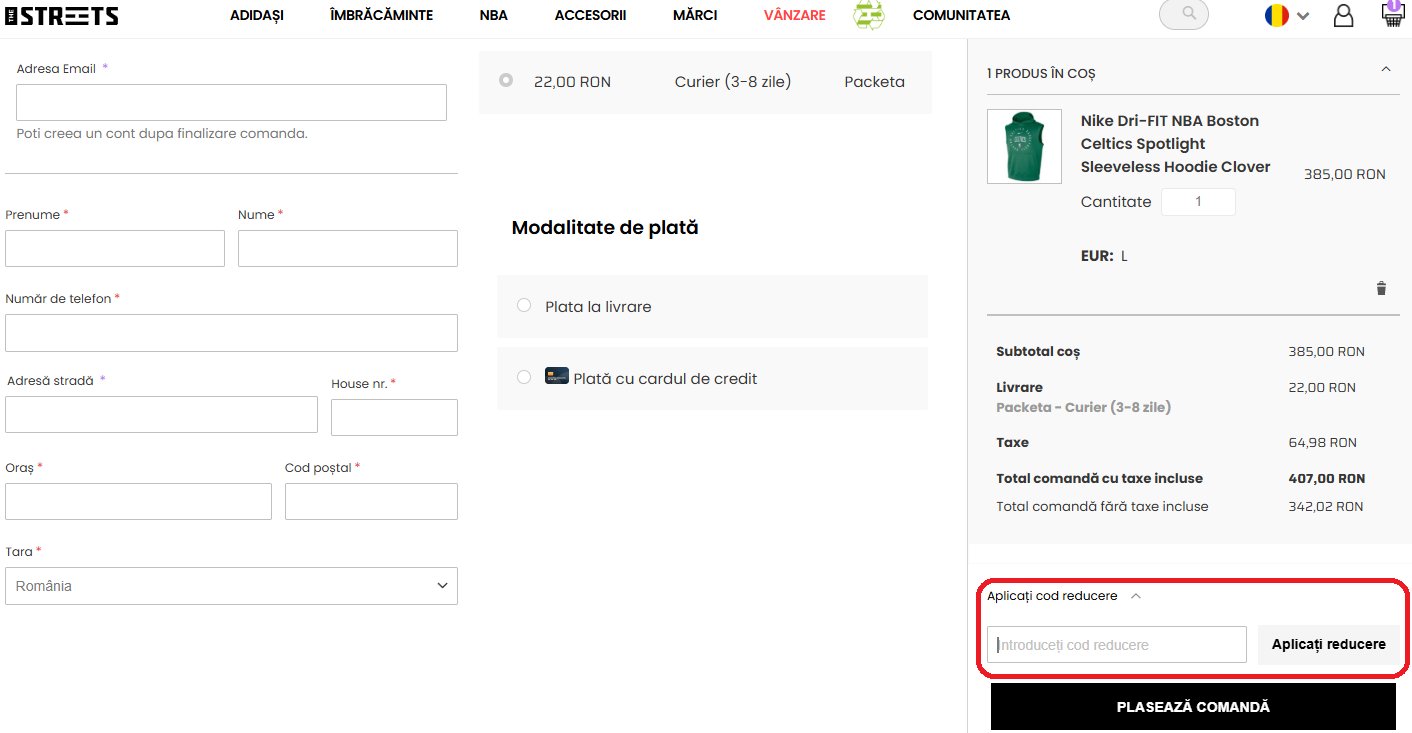Viewport: 1412px width, 733px height.
Task: Select the Plata la livrare radio button
Action: (x=524, y=306)
